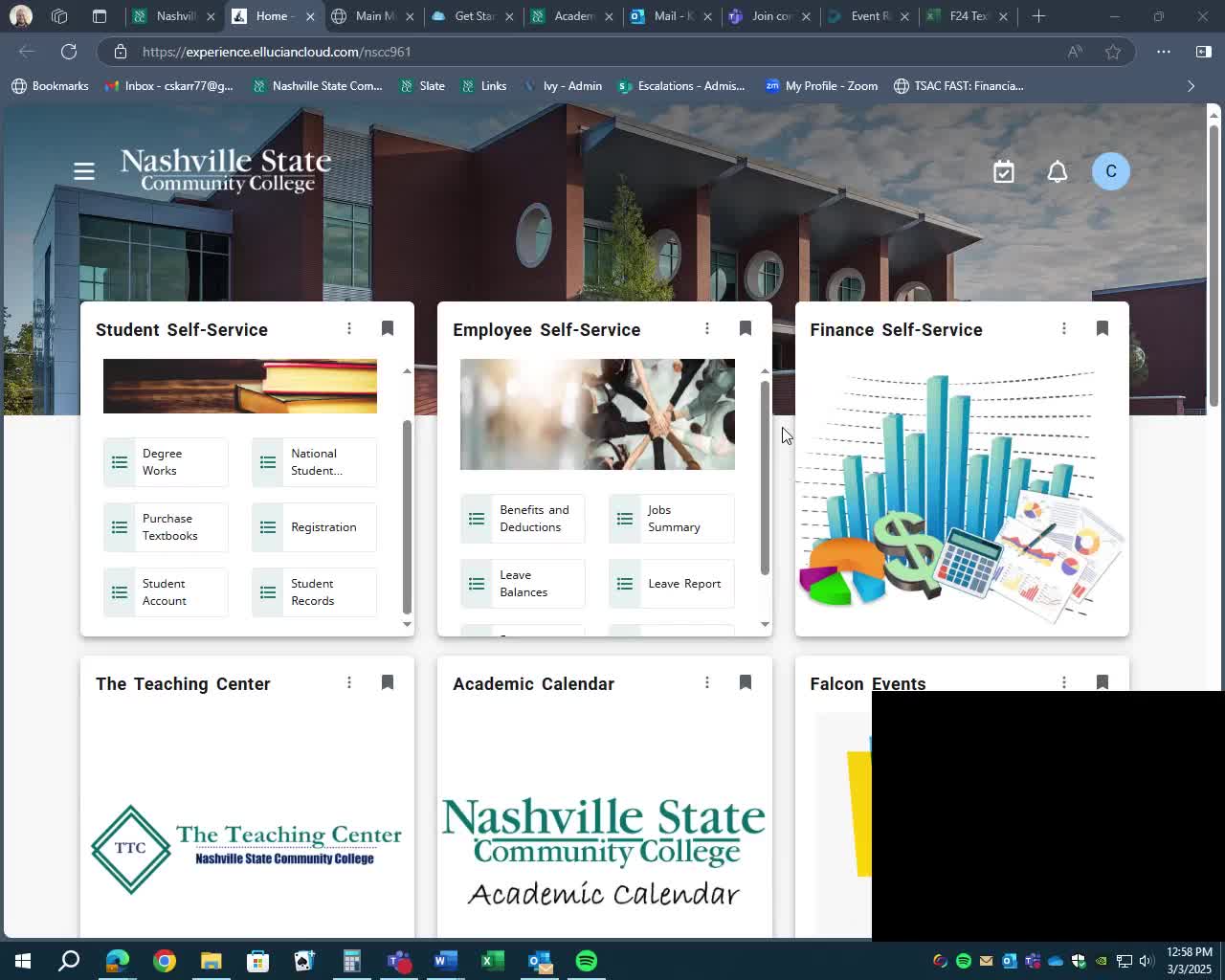
Task: Click the main page vertical scrollbar thumb
Action: point(1214,264)
